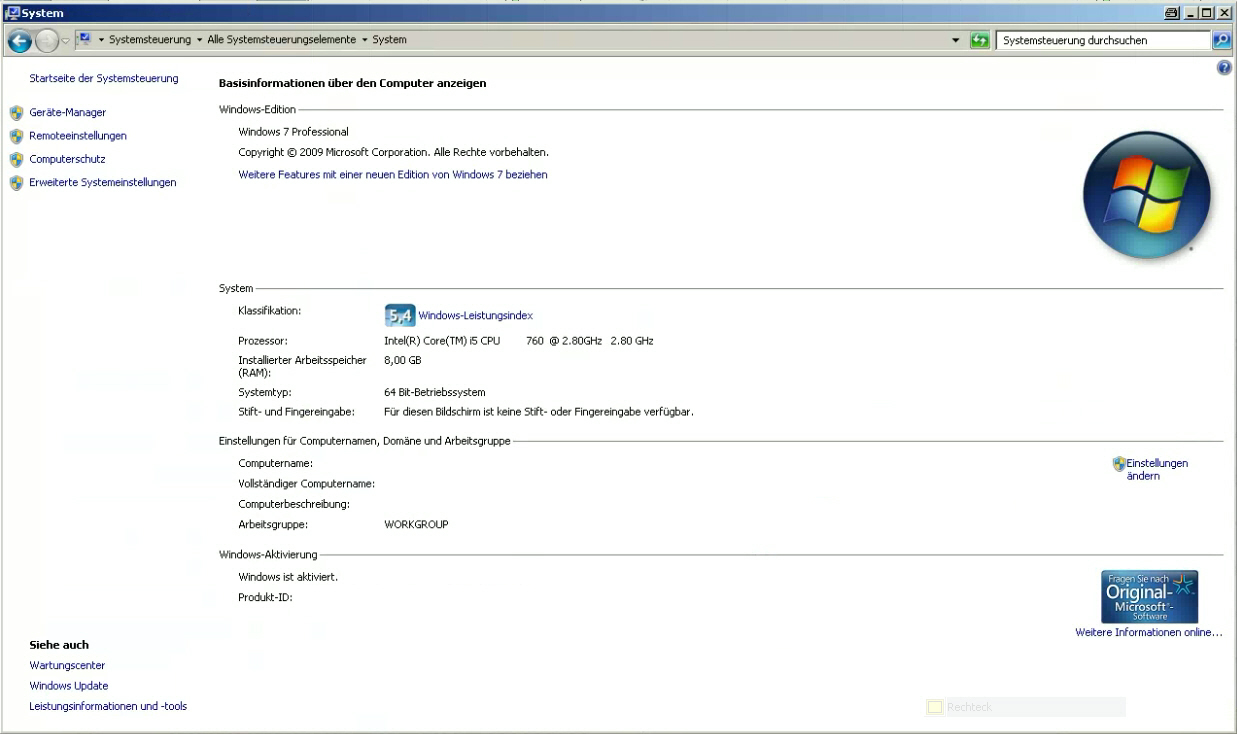
Task: Click the System window title bar icon
Action: point(13,13)
